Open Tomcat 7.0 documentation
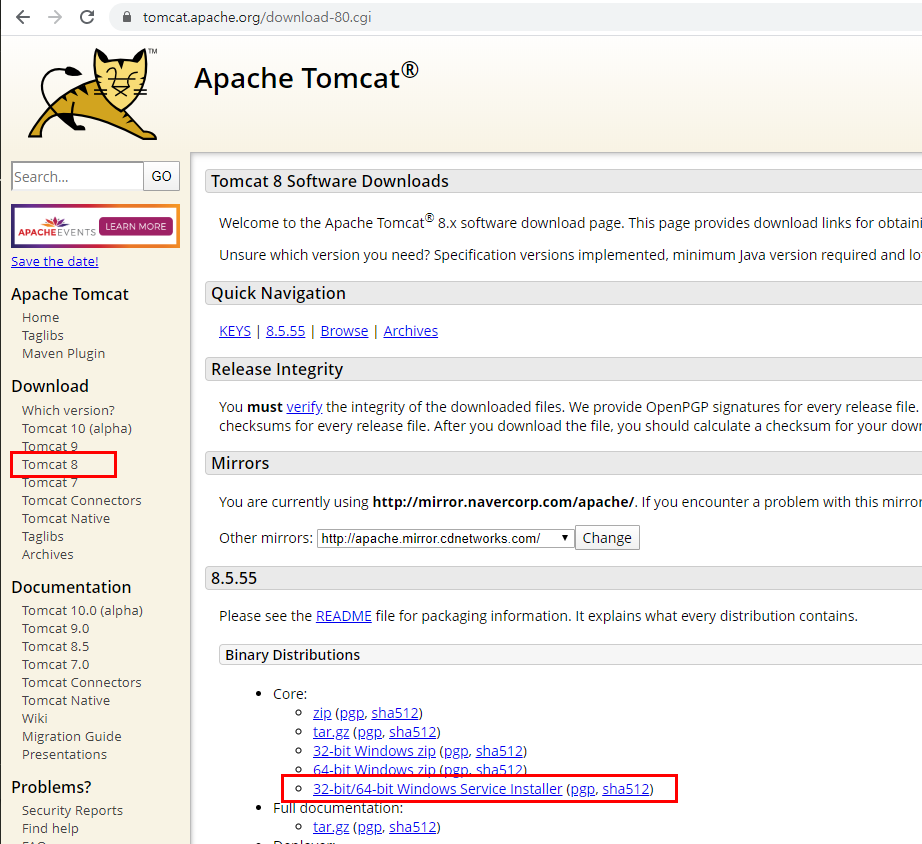This screenshot has width=922, height=844. coord(56,665)
